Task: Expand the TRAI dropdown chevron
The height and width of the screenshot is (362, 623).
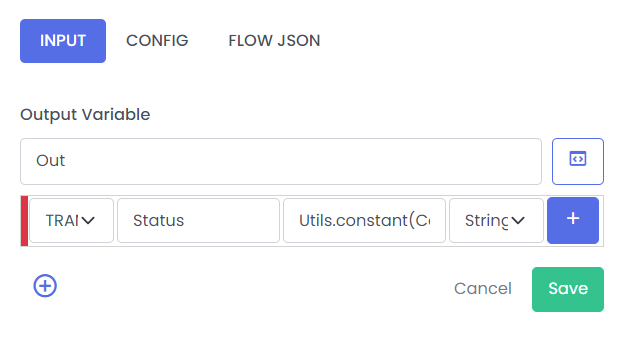Action: click(x=88, y=221)
